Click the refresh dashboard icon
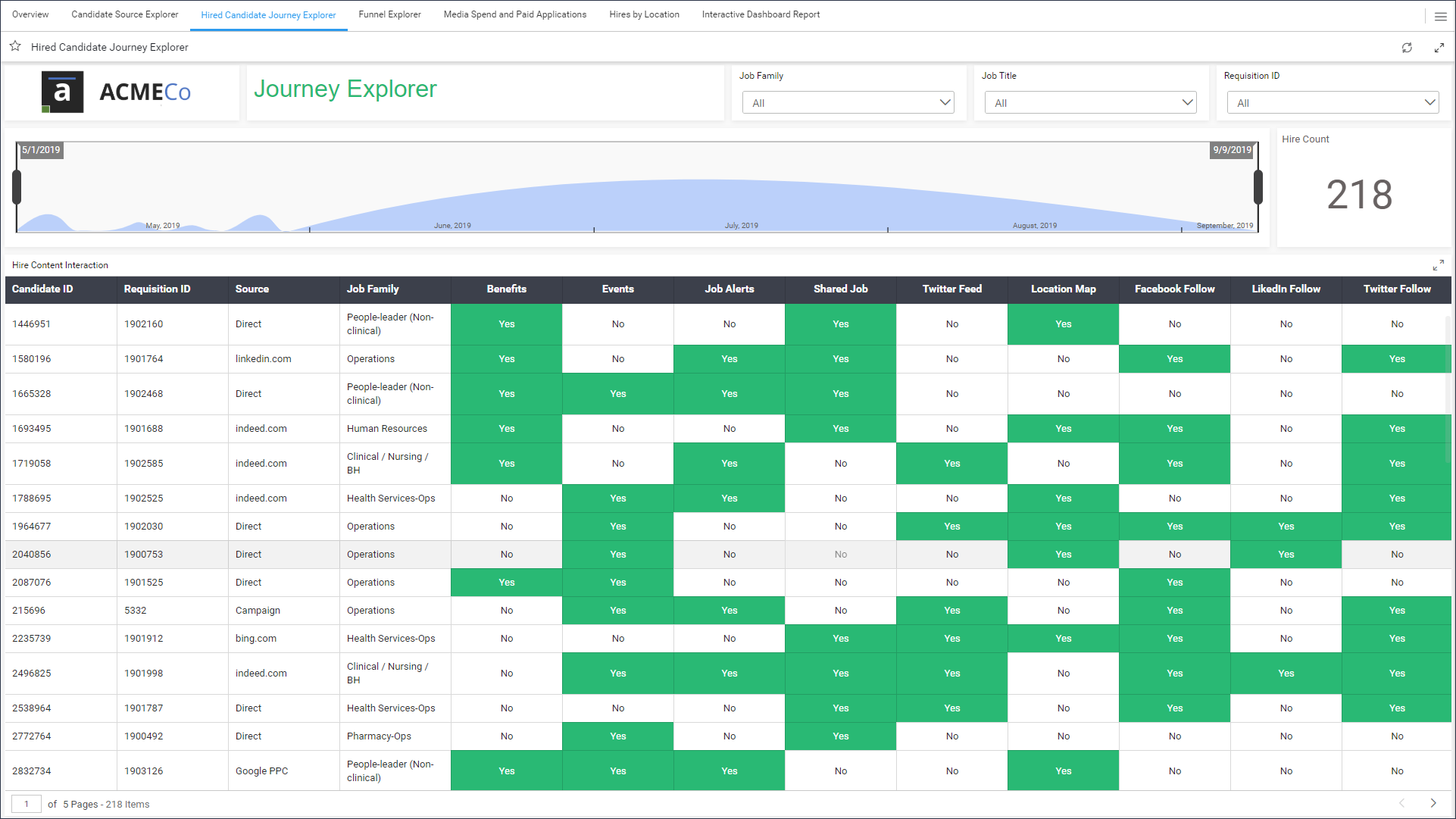 click(x=1407, y=48)
